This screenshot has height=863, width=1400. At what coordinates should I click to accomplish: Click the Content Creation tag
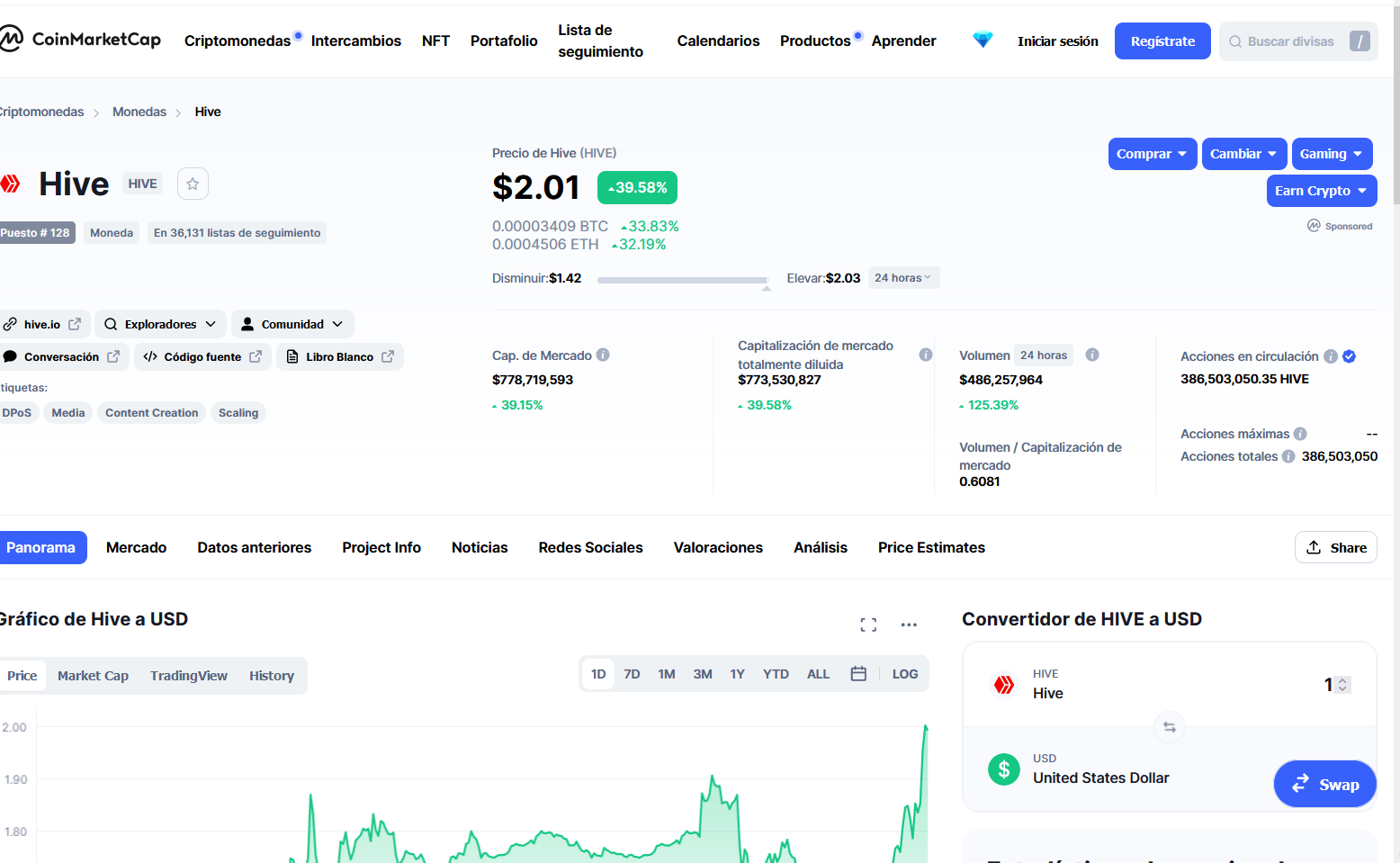(151, 413)
